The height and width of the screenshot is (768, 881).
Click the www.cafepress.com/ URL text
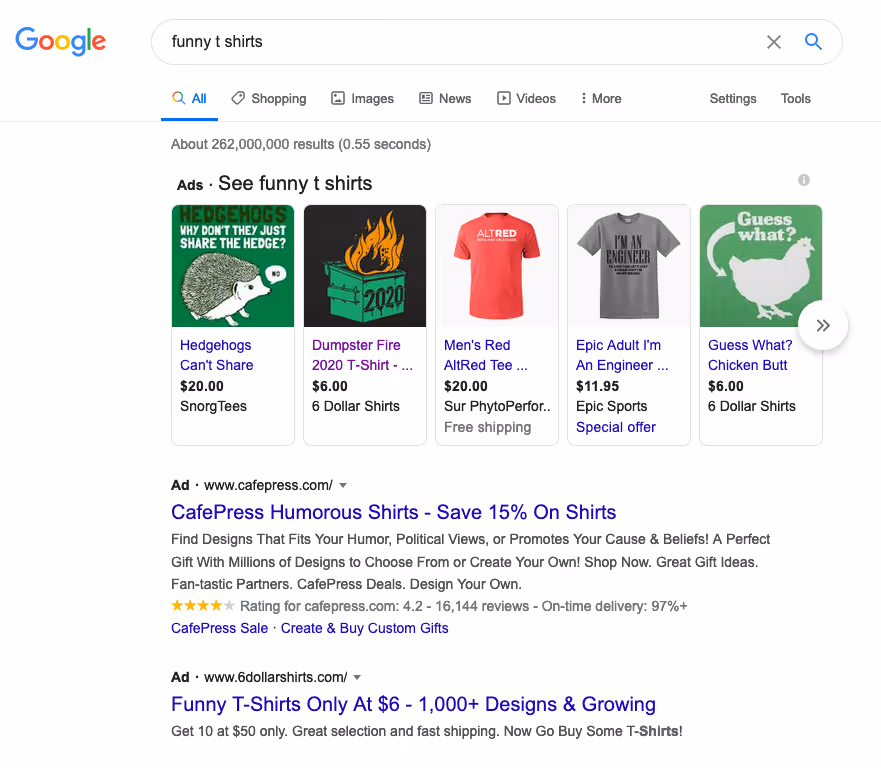coord(268,485)
